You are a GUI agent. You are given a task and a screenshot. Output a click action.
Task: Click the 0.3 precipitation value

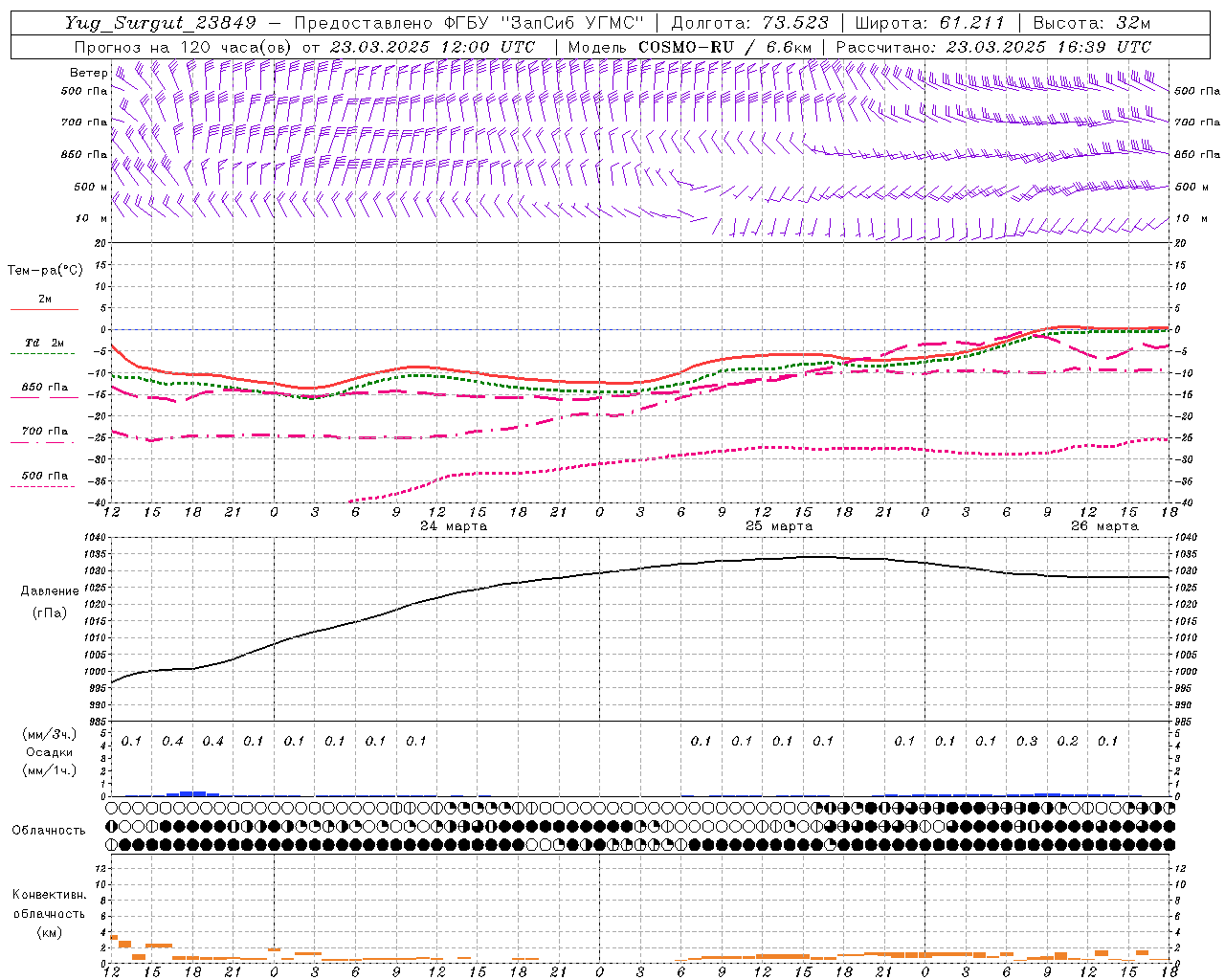[x=1027, y=741]
